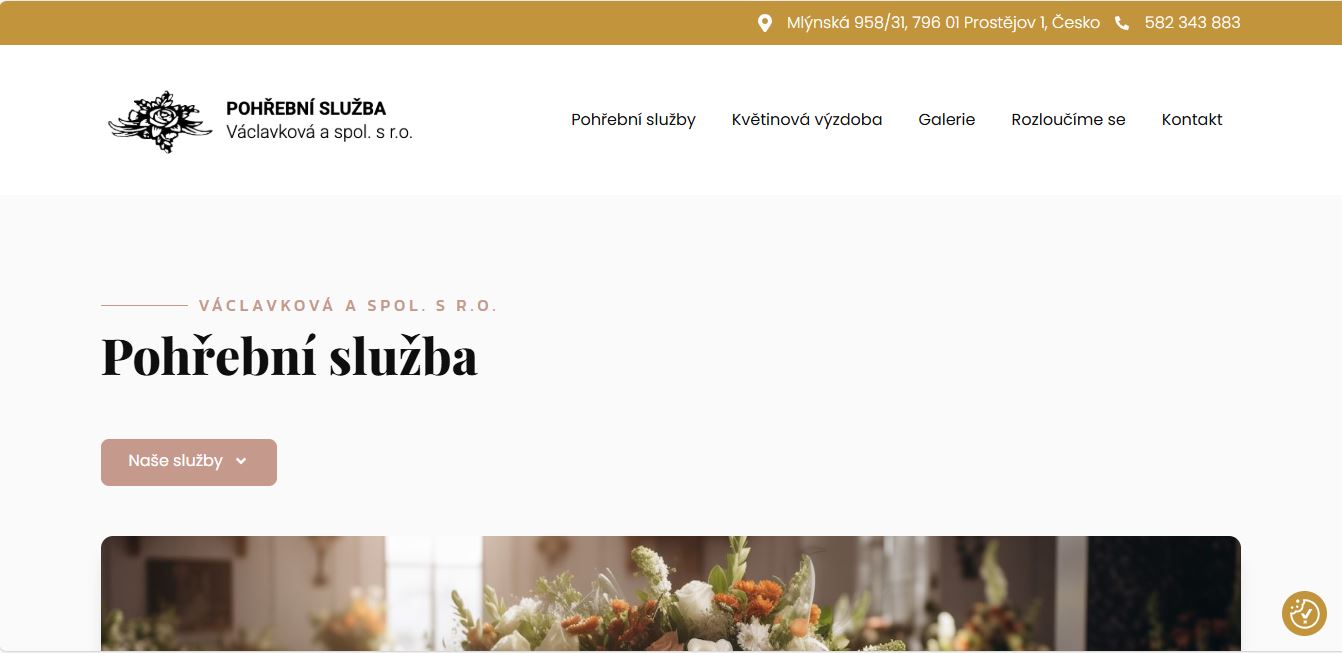Open the Galerie menu item

[x=947, y=120]
